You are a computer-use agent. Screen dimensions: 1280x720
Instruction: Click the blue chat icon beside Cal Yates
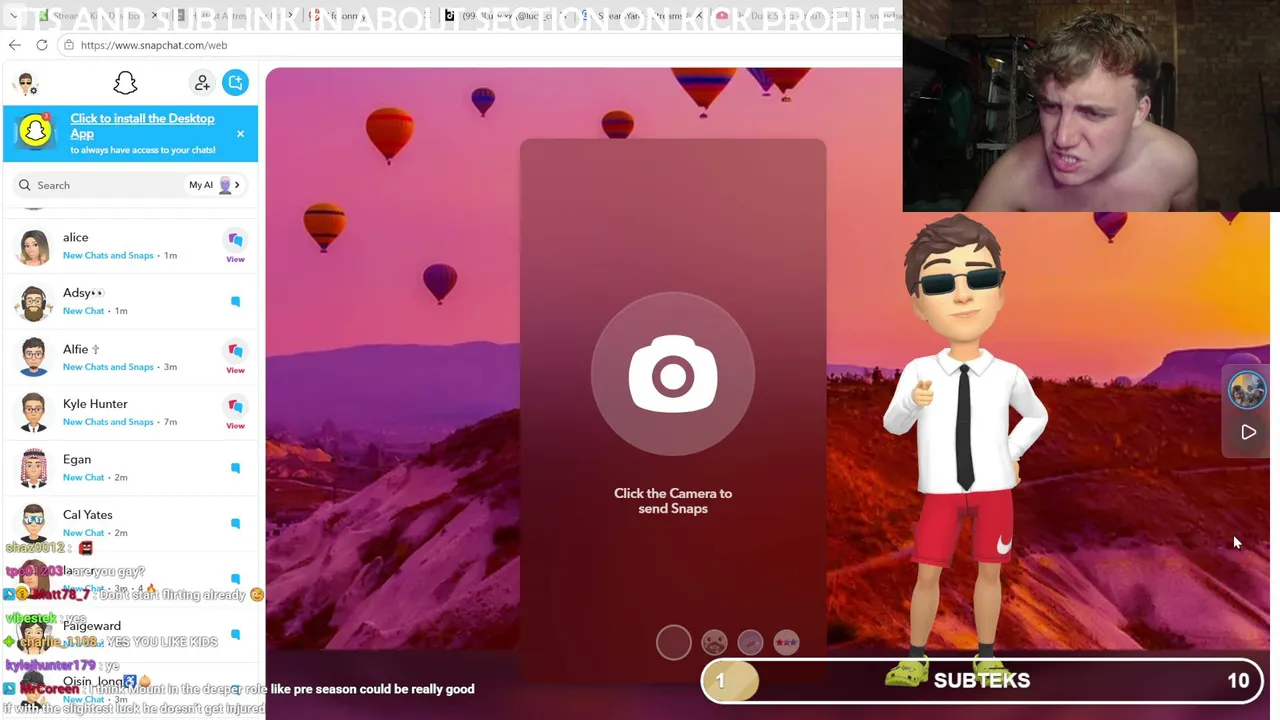tap(235, 523)
